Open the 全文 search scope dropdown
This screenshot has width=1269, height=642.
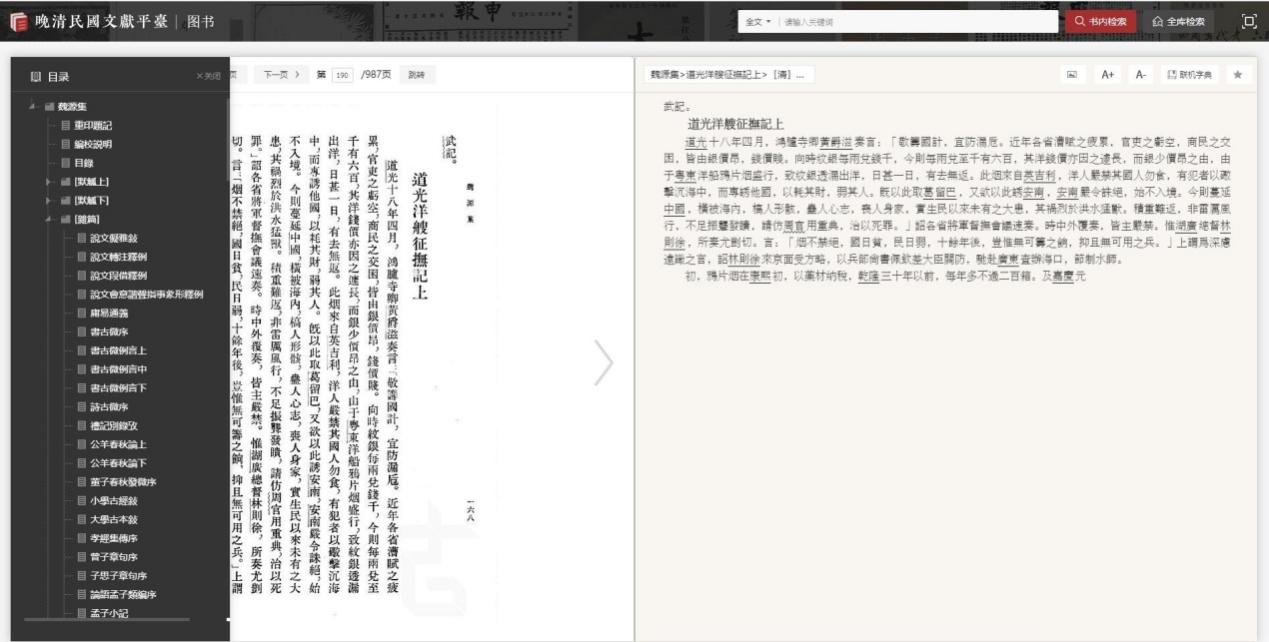pyautogui.click(x=757, y=21)
